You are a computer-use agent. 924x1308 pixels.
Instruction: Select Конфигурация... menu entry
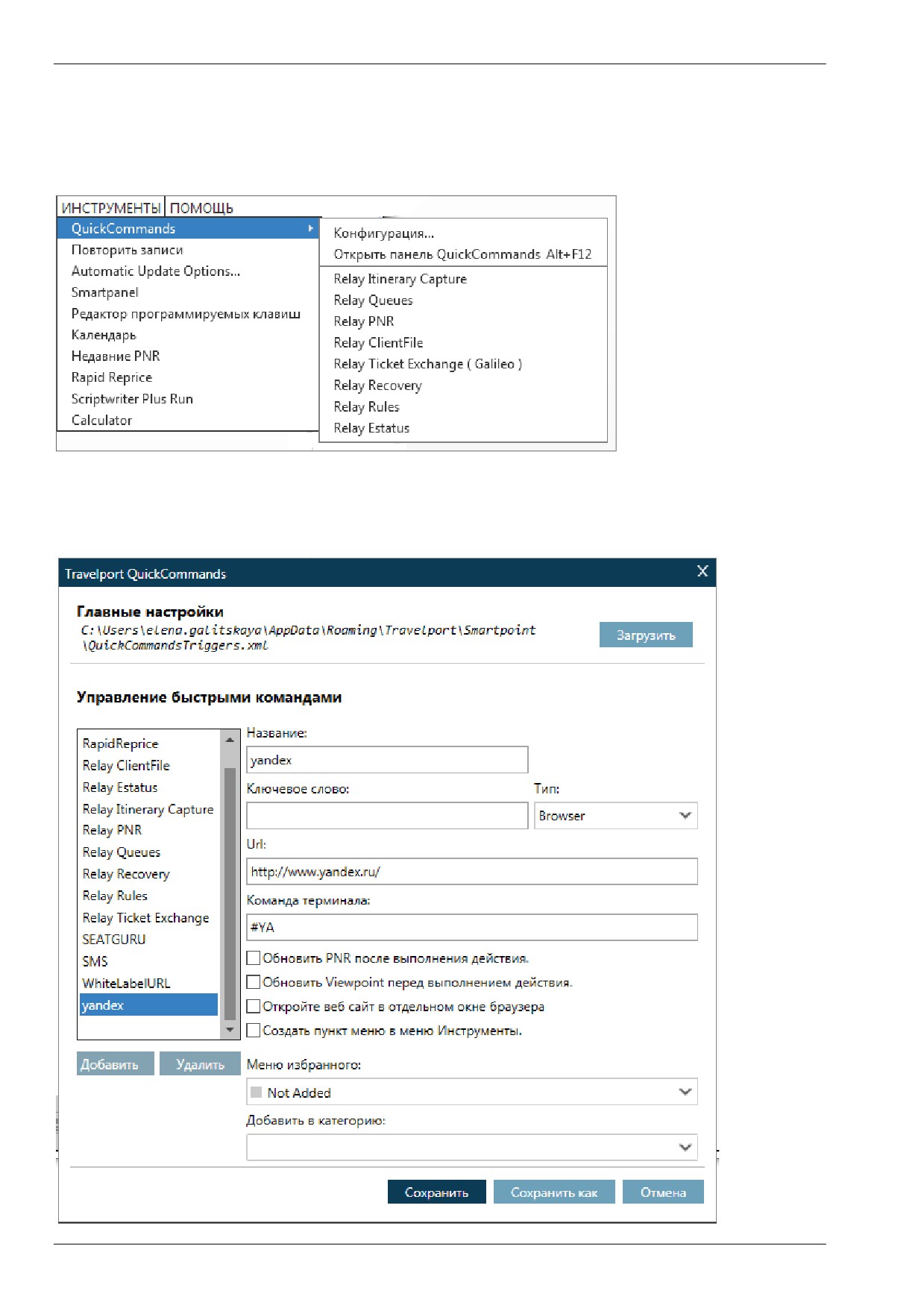[x=383, y=233]
